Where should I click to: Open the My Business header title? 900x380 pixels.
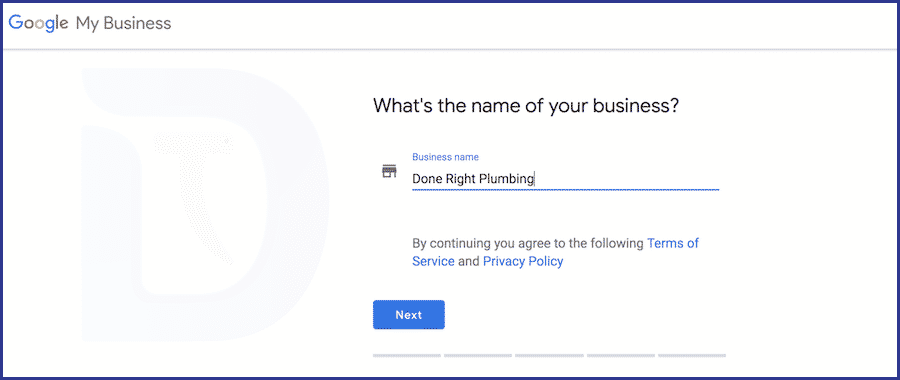click(123, 23)
